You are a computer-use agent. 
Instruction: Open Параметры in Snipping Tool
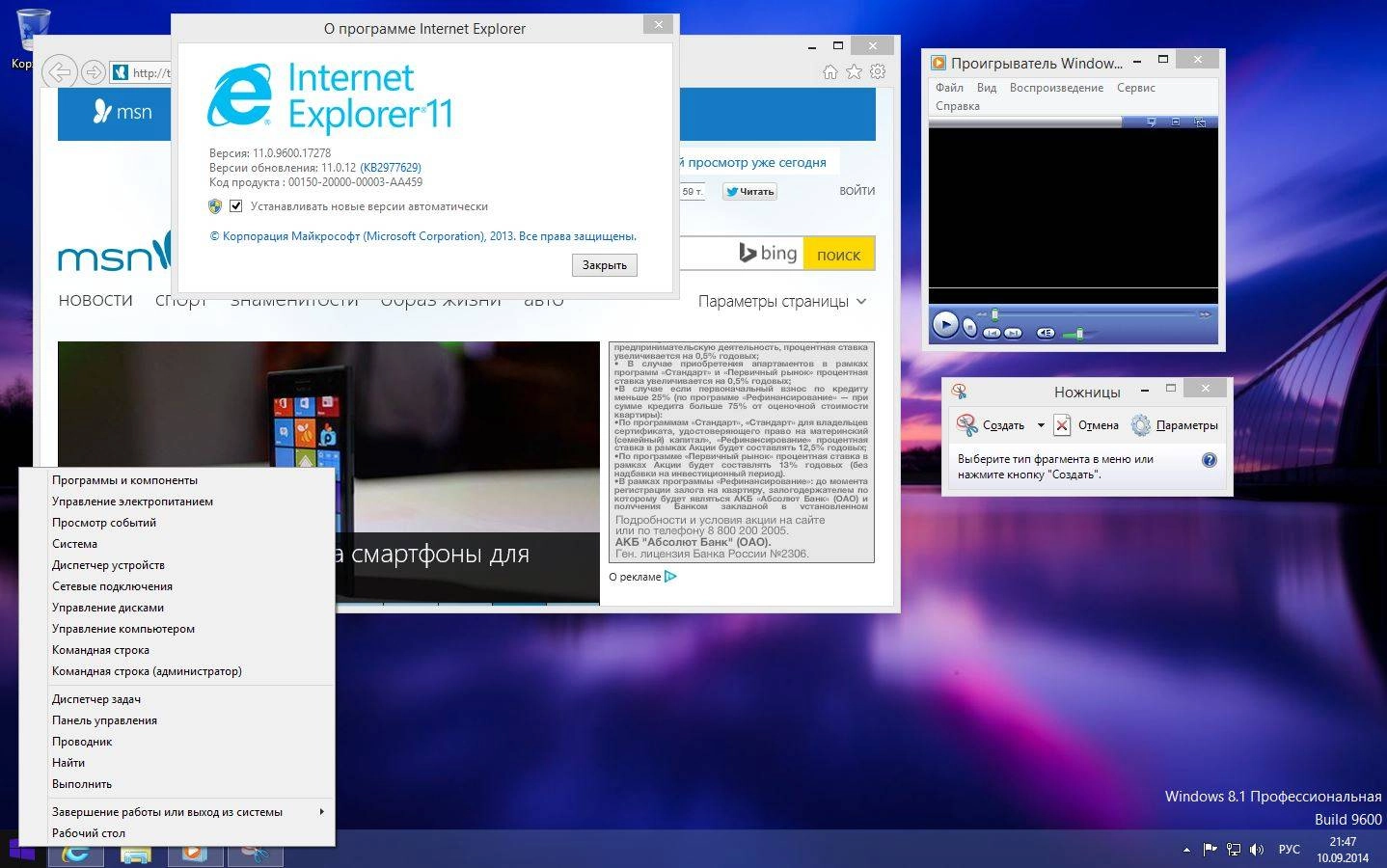coord(1175,425)
